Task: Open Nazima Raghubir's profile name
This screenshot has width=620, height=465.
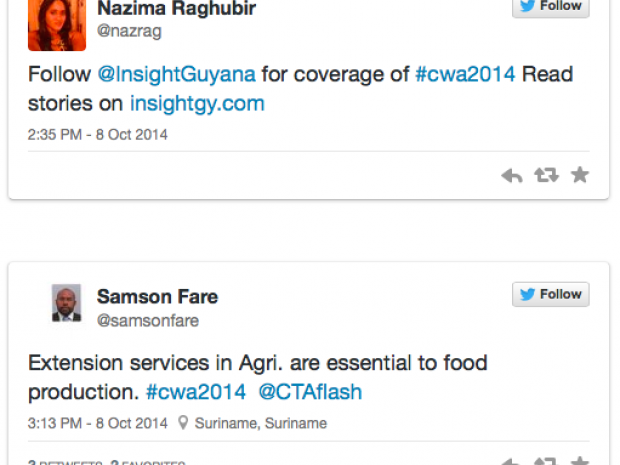Action: 176,9
